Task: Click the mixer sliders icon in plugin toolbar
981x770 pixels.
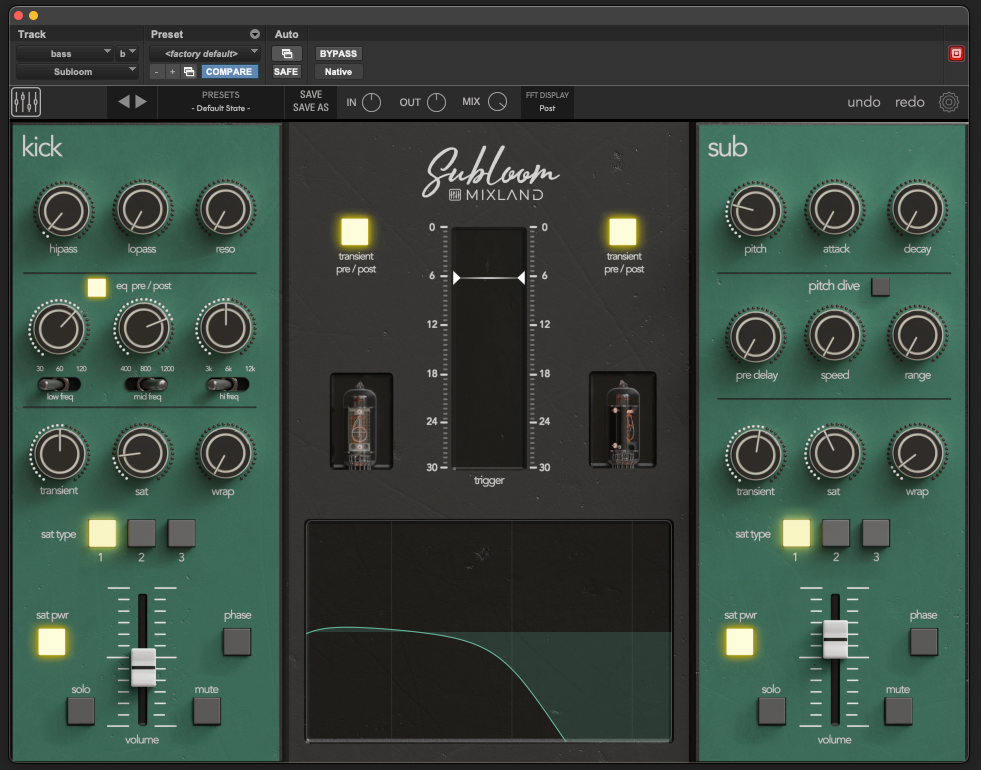Action: click(x=26, y=102)
